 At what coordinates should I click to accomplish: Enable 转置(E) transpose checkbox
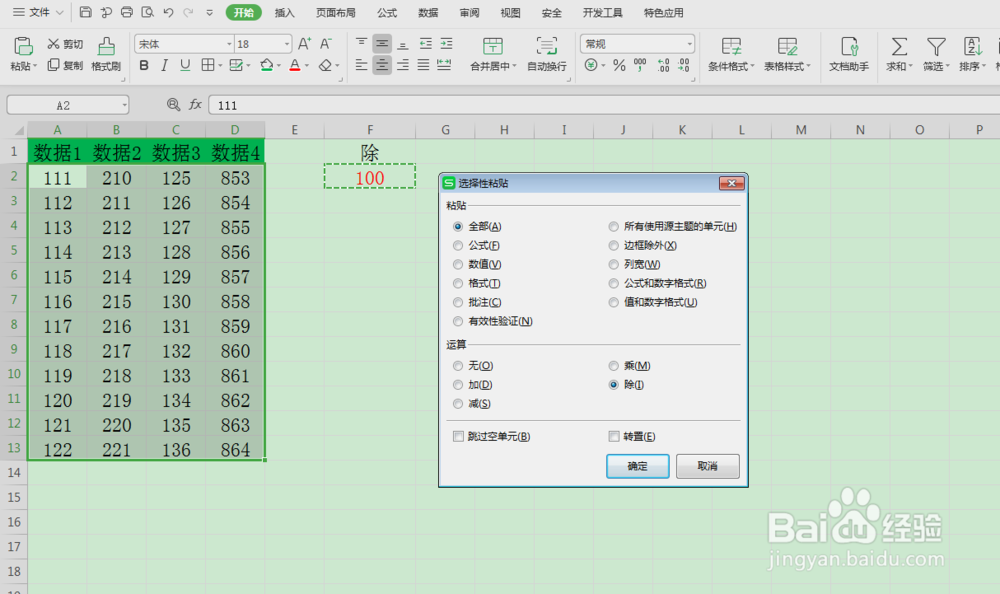(x=614, y=436)
